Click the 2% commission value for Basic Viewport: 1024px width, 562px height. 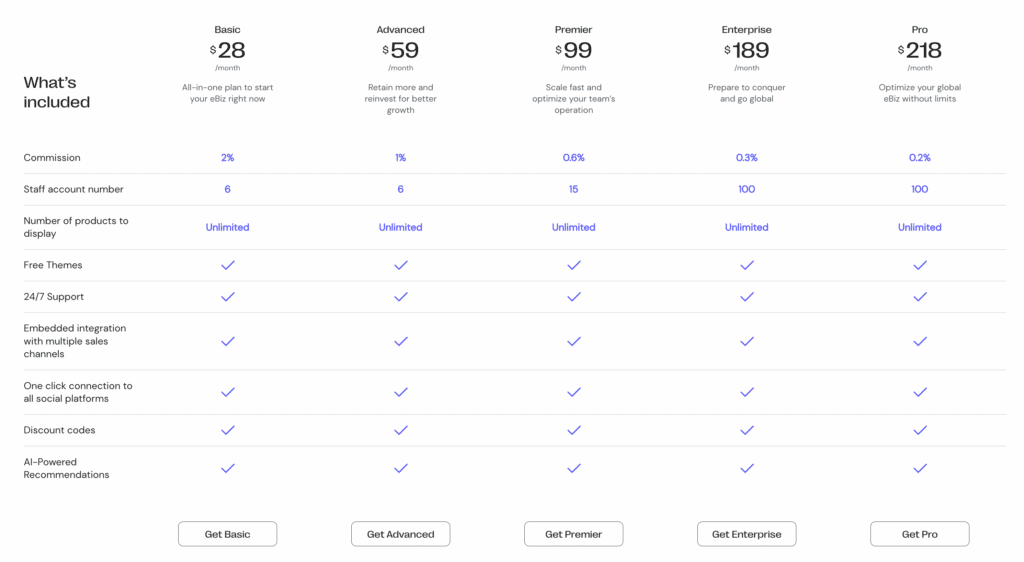[227, 157]
